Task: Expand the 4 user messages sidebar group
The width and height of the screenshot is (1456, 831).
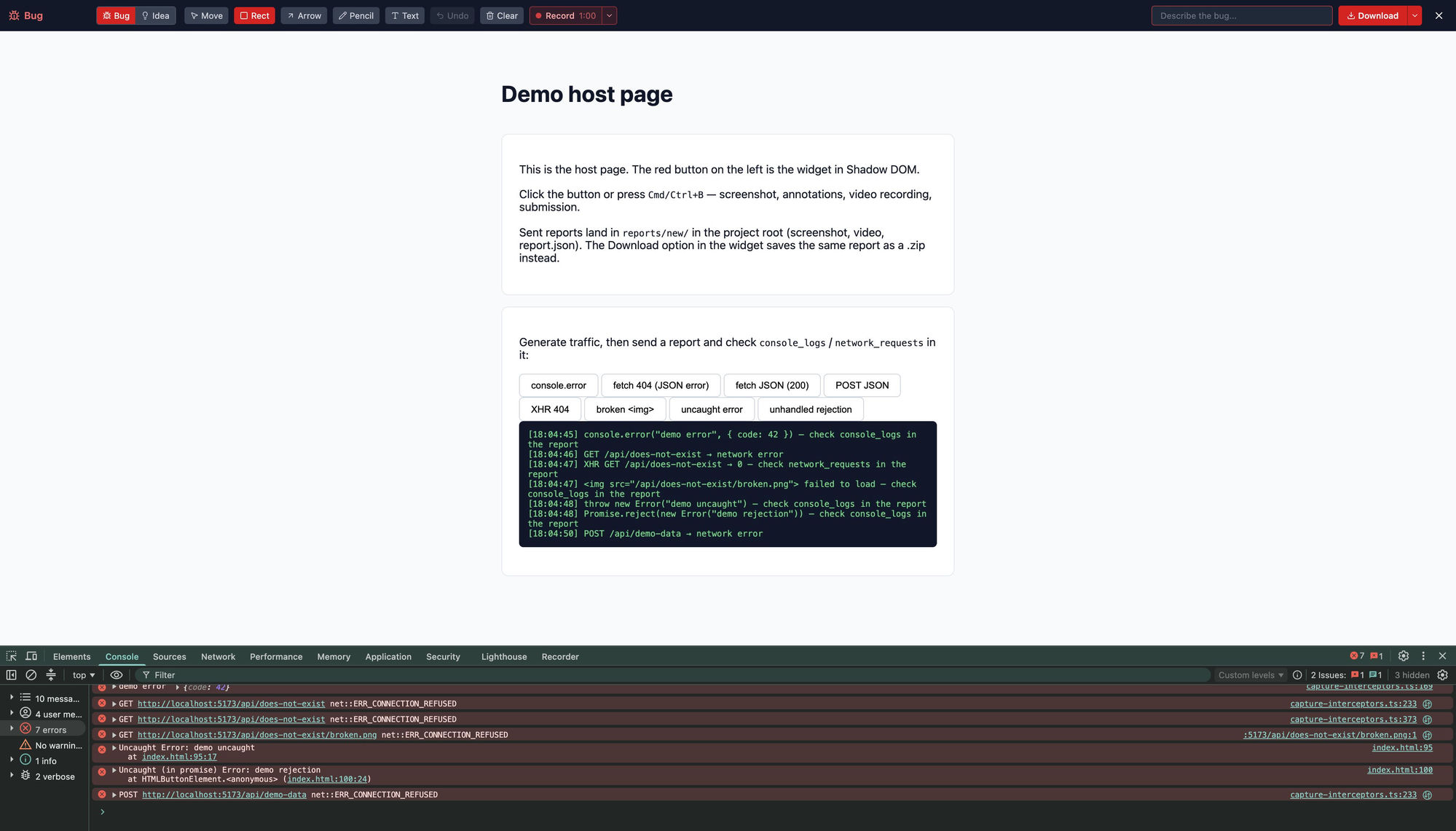Action: click(x=12, y=713)
